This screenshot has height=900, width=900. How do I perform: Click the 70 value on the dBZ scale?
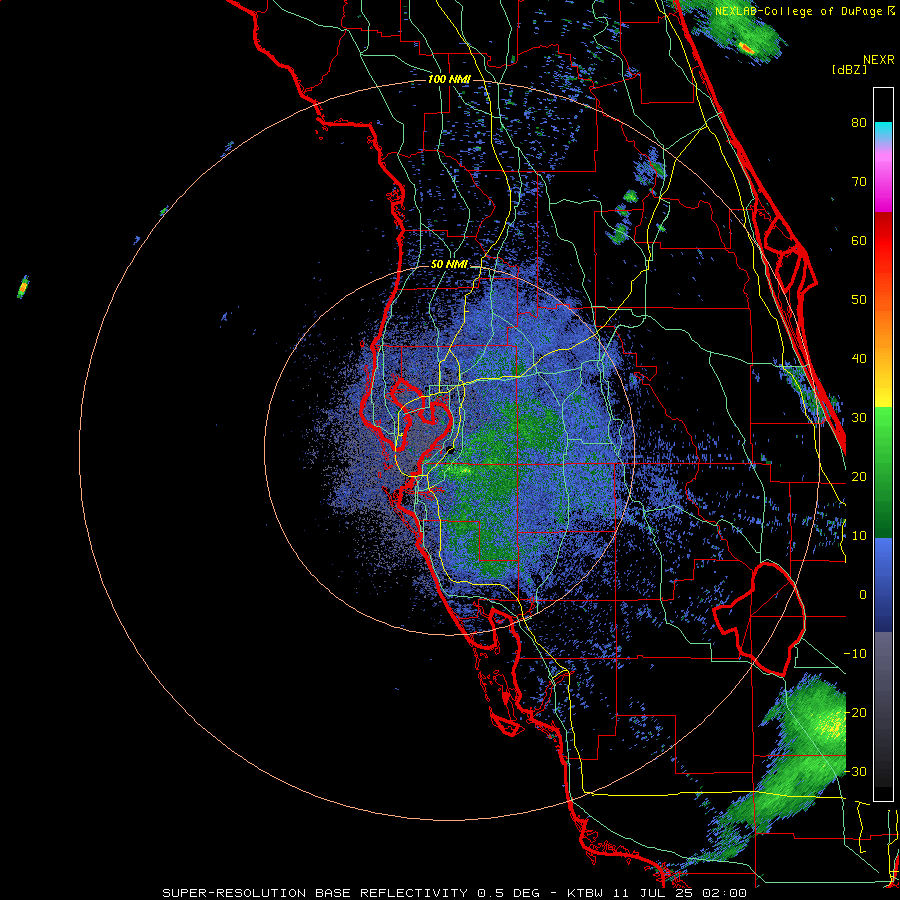859,182
